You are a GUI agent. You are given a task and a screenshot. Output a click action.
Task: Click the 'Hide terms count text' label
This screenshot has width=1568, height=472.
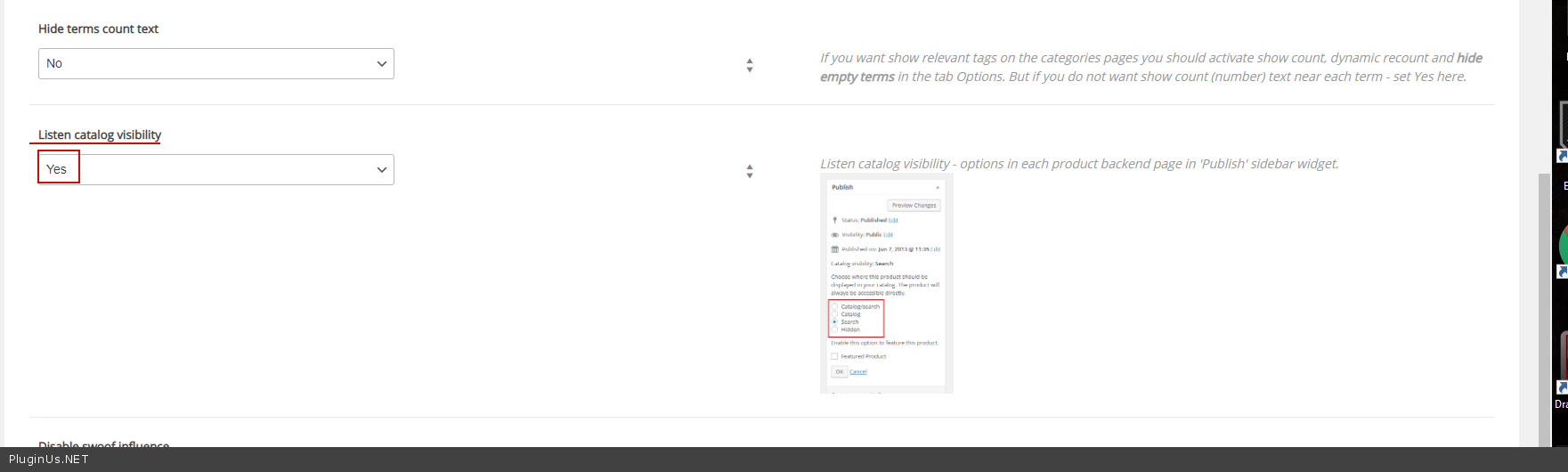(x=98, y=28)
